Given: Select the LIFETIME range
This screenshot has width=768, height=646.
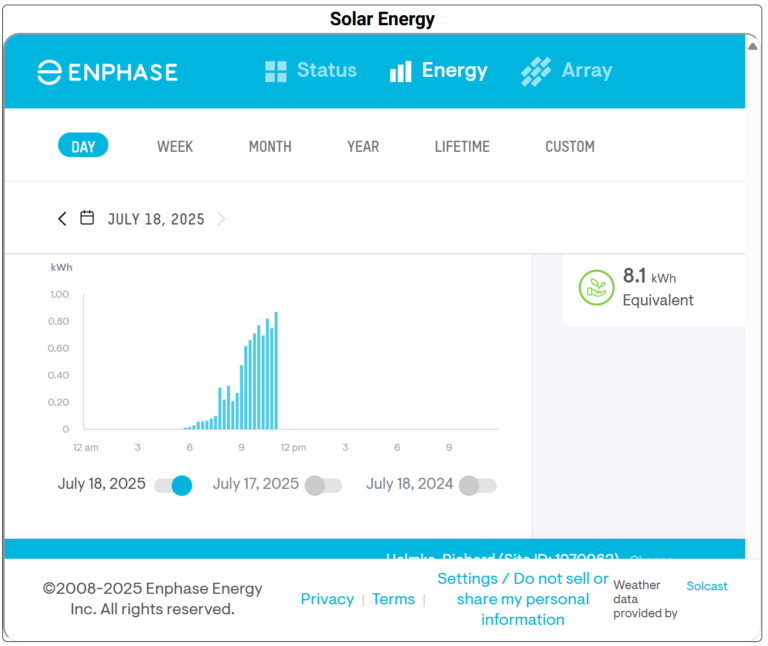Looking at the screenshot, I should point(462,146).
